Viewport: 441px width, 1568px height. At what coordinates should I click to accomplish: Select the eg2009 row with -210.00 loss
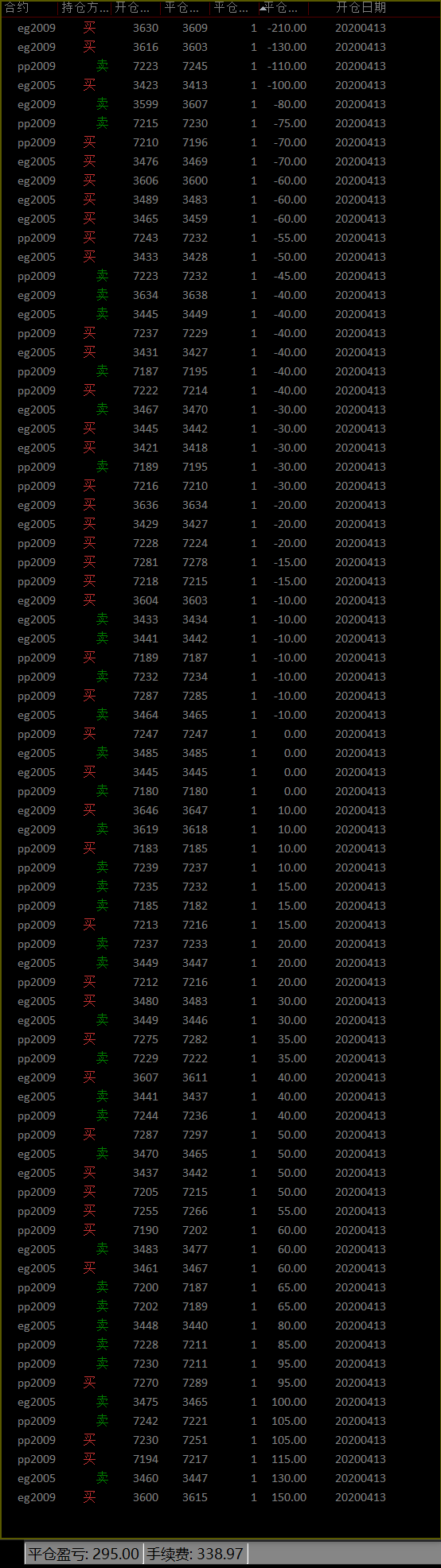tap(220, 28)
